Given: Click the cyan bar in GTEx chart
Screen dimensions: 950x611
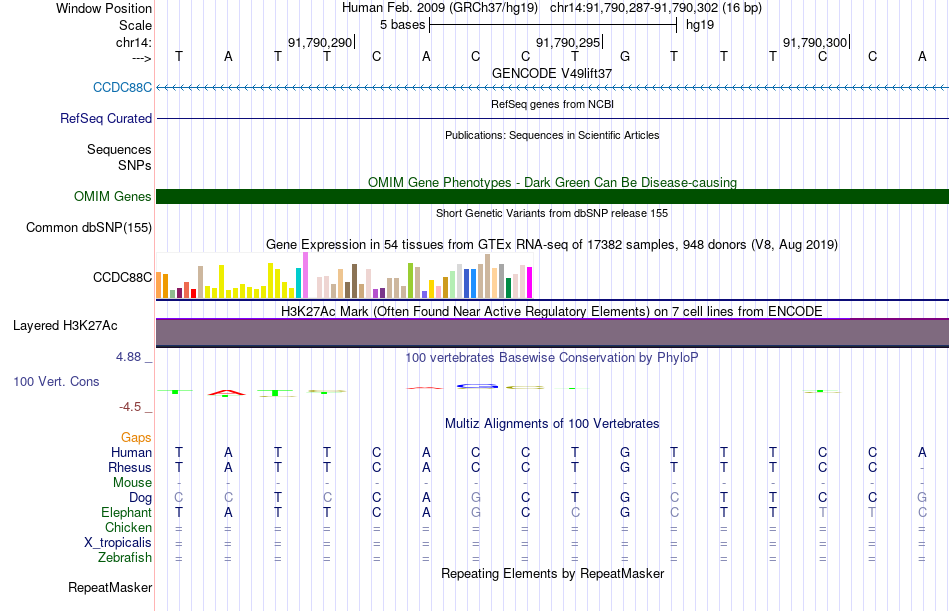Looking at the screenshot, I should [298, 282].
